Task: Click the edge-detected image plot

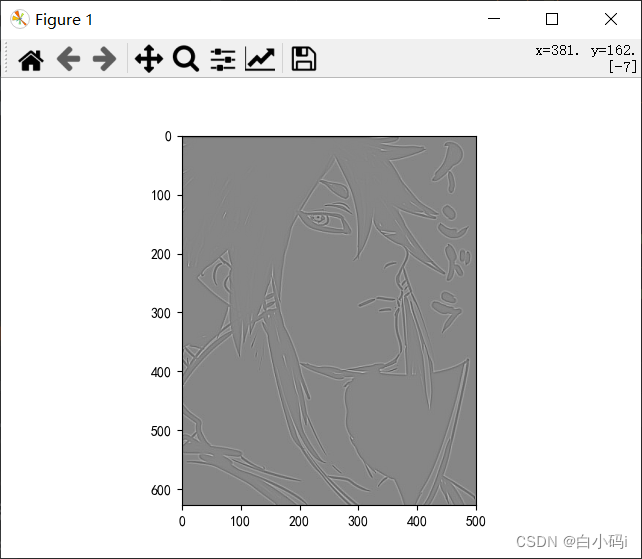Action: [329, 320]
